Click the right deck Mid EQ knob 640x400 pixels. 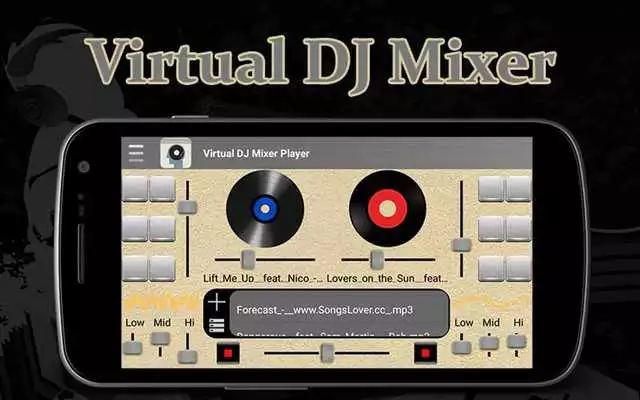(489, 343)
